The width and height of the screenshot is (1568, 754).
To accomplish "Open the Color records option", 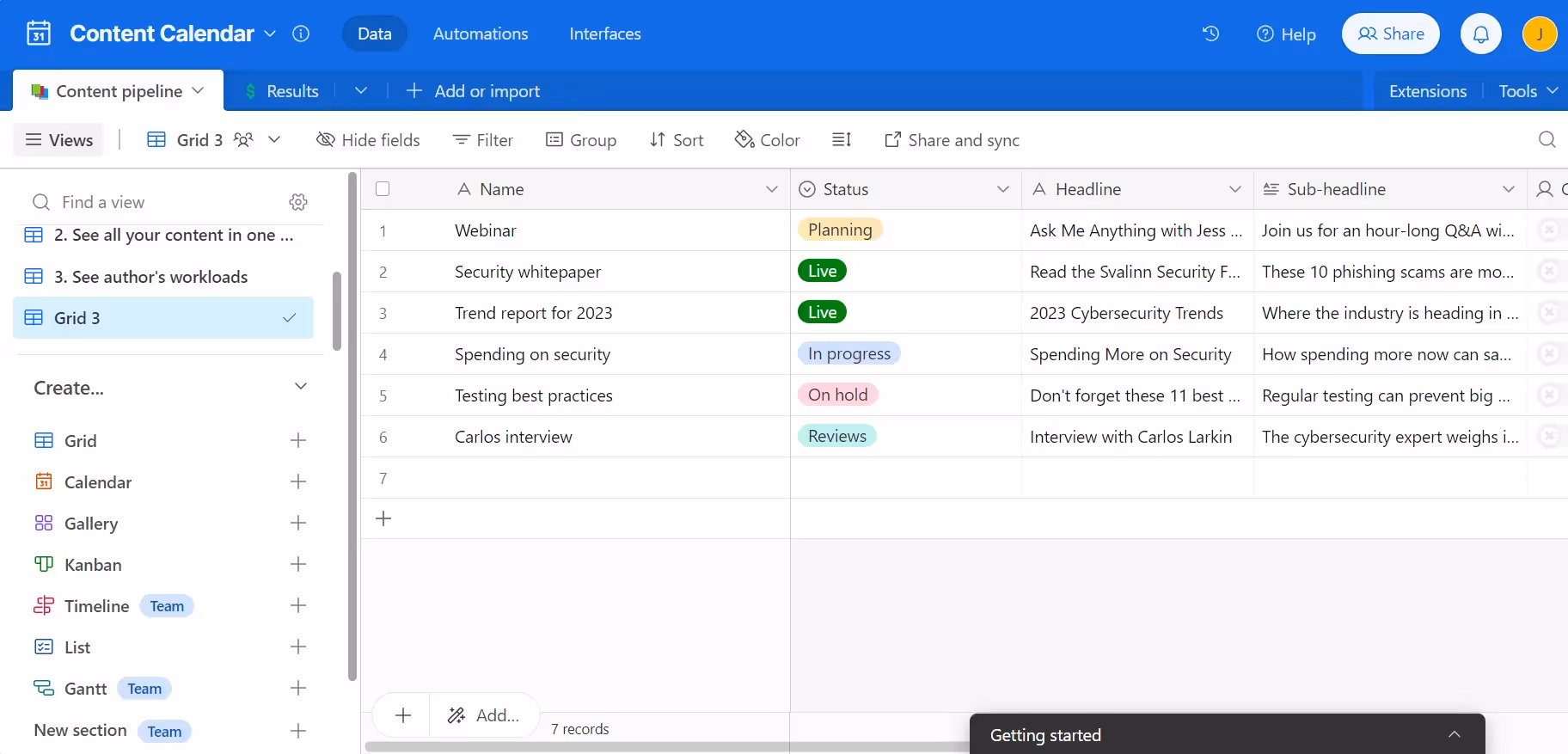I will (767, 139).
